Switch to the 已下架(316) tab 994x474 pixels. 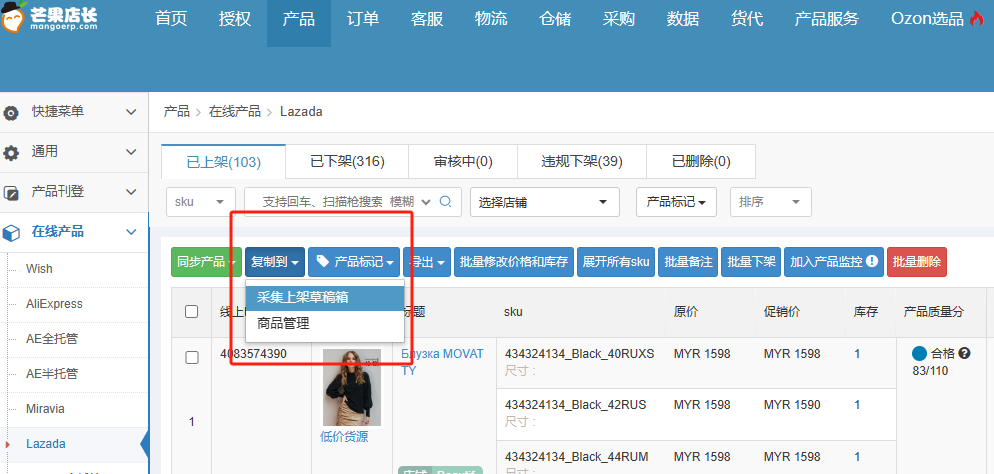click(x=347, y=162)
